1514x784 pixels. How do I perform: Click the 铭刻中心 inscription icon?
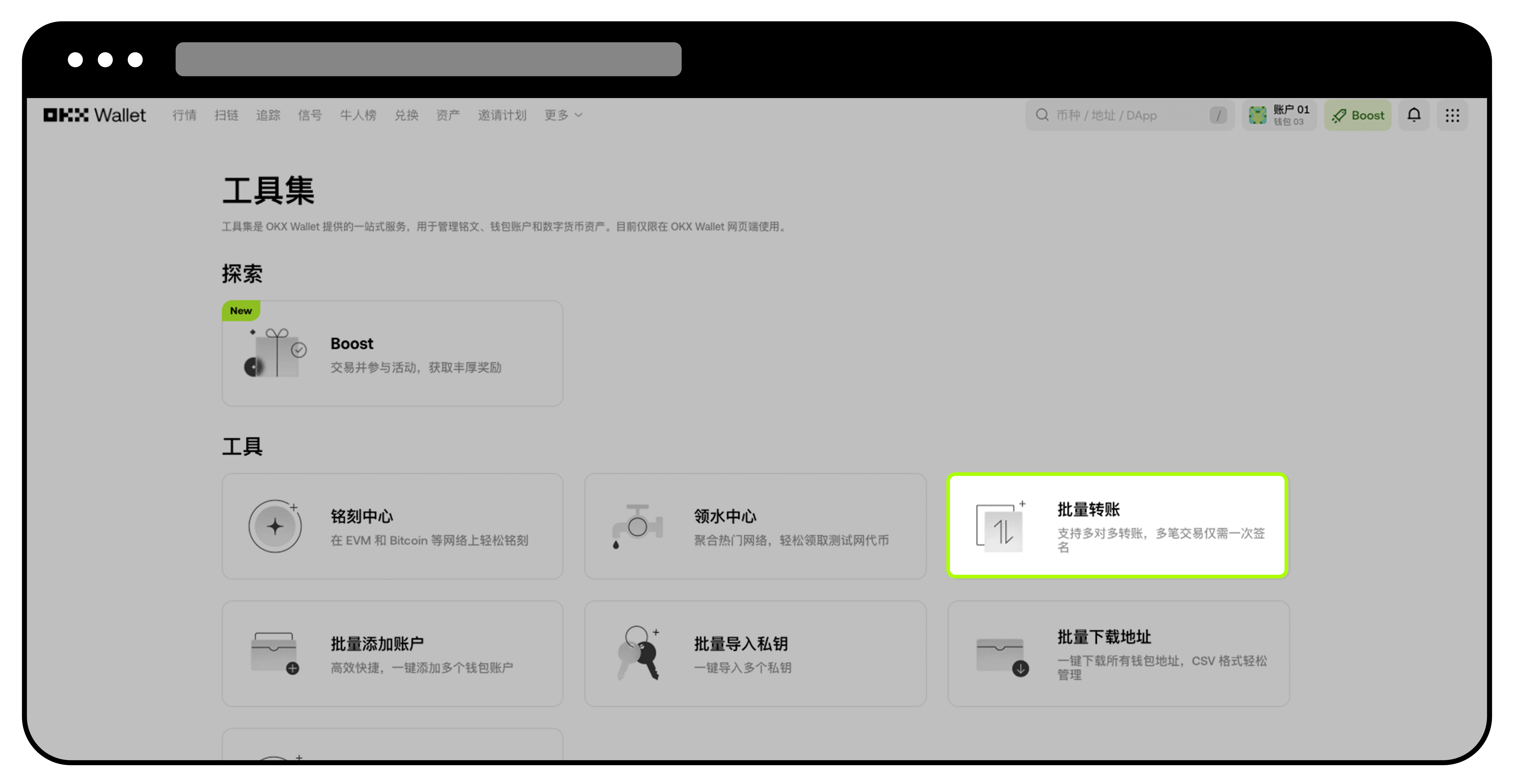(x=275, y=526)
